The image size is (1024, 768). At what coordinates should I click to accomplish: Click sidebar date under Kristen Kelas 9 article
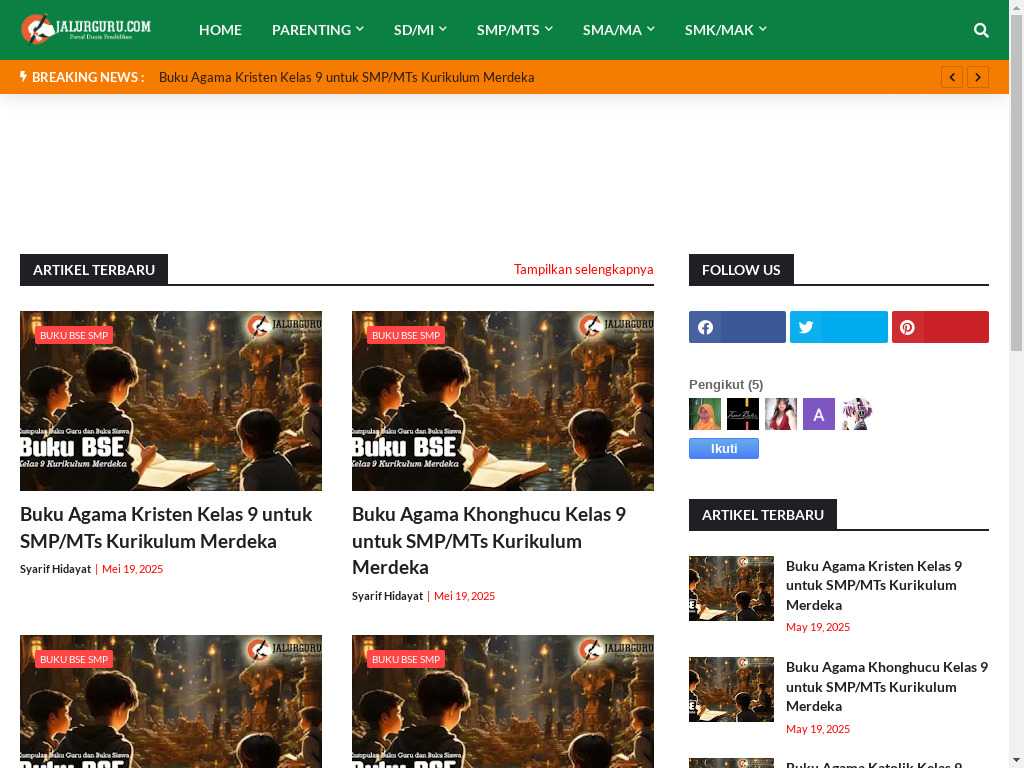(x=818, y=627)
